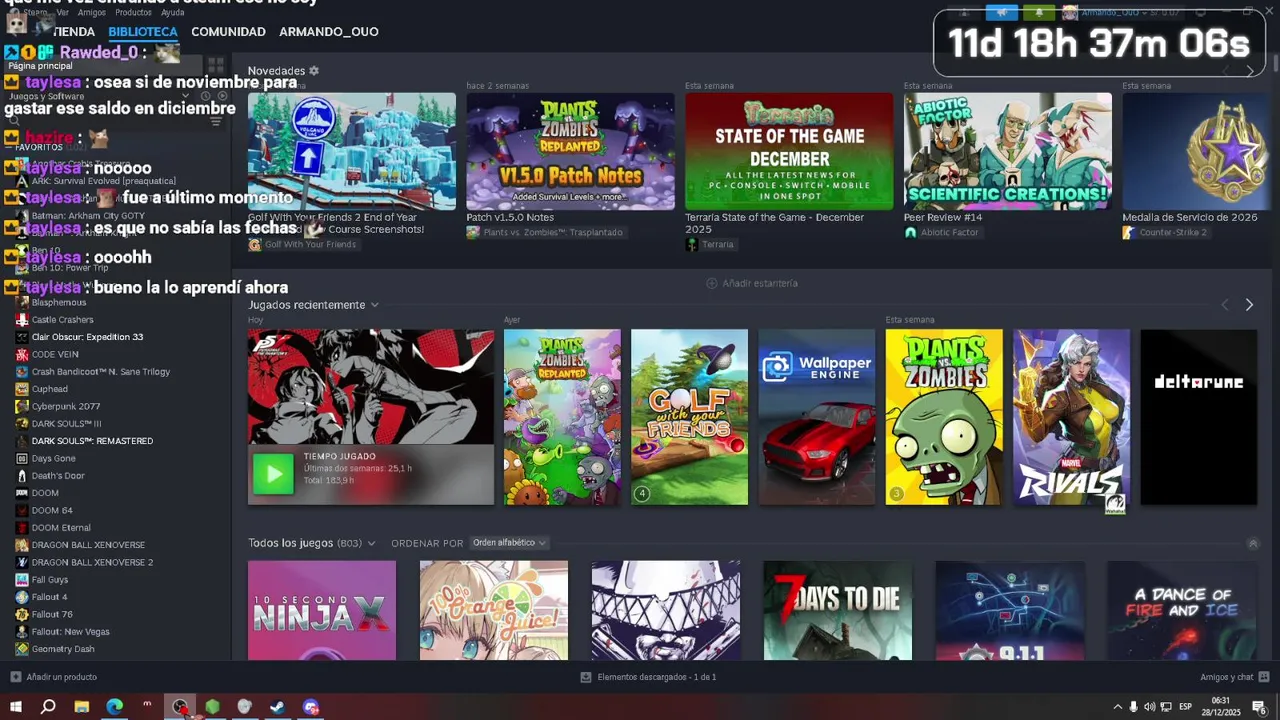The height and width of the screenshot is (720, 1280).
Task: Open Amigos y chat icon
Action: 1264,677
